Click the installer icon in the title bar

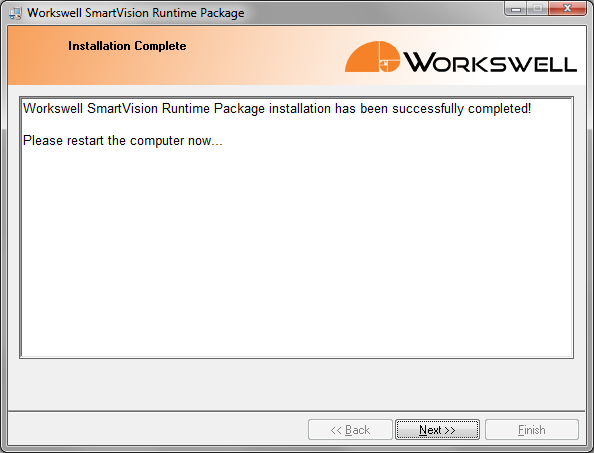click(15, 13)
